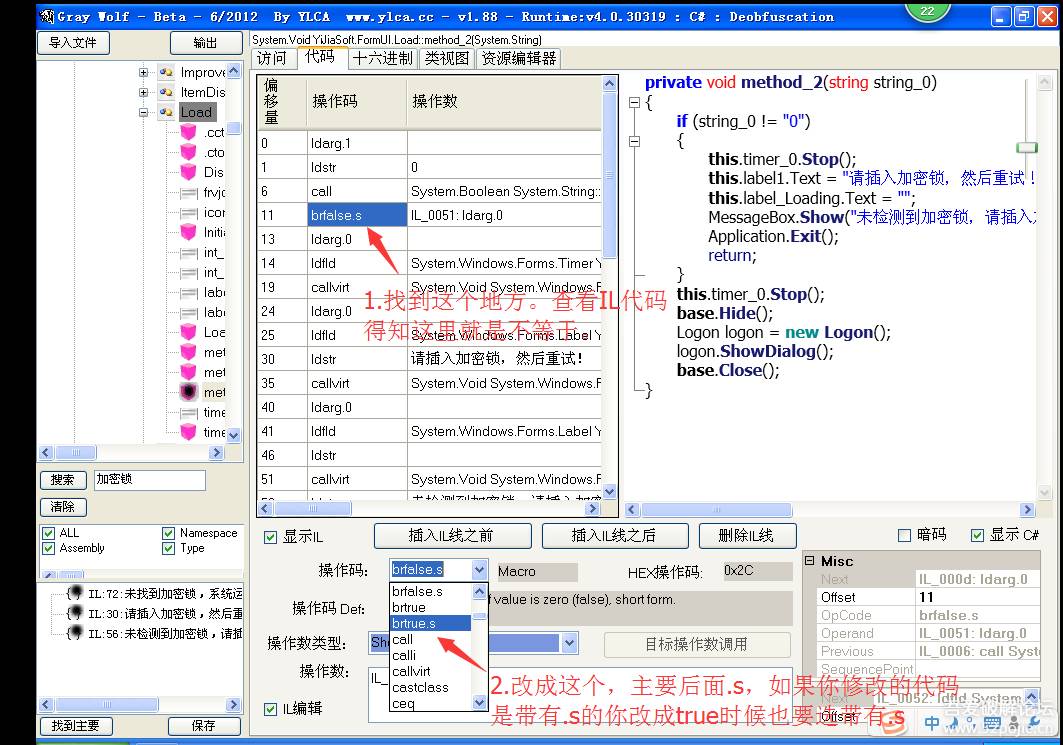1063x745 pixels.
Task: Enable the 暗码 checkbox
Action: 904,535
